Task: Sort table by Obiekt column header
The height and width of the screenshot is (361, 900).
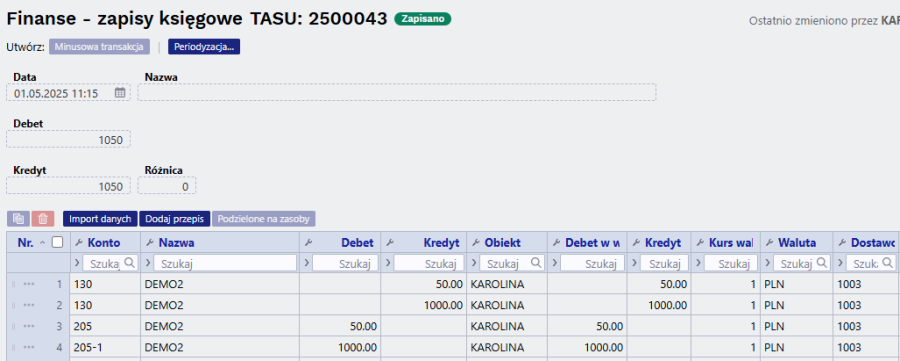Action: click(502, 243)
